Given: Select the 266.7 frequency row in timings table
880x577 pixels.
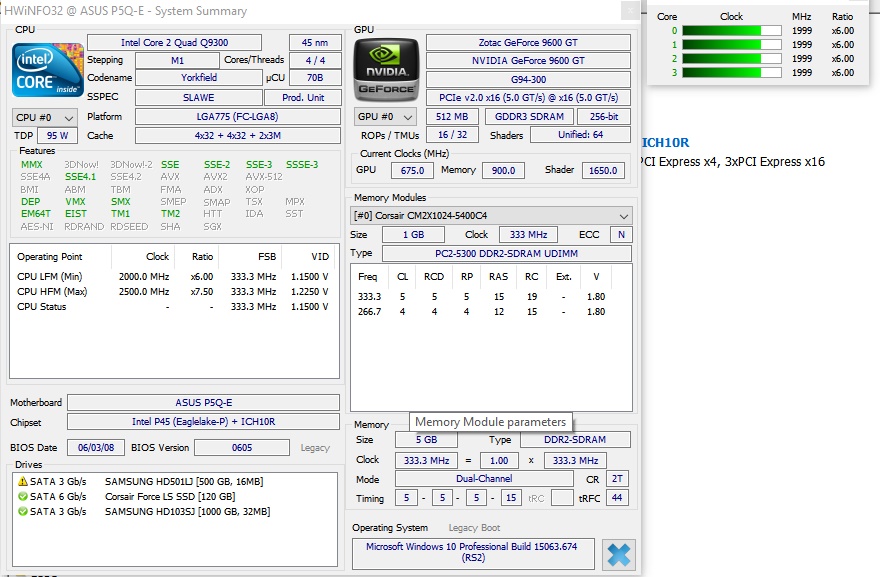Looking at the screenshot, I should click(491, 312).
